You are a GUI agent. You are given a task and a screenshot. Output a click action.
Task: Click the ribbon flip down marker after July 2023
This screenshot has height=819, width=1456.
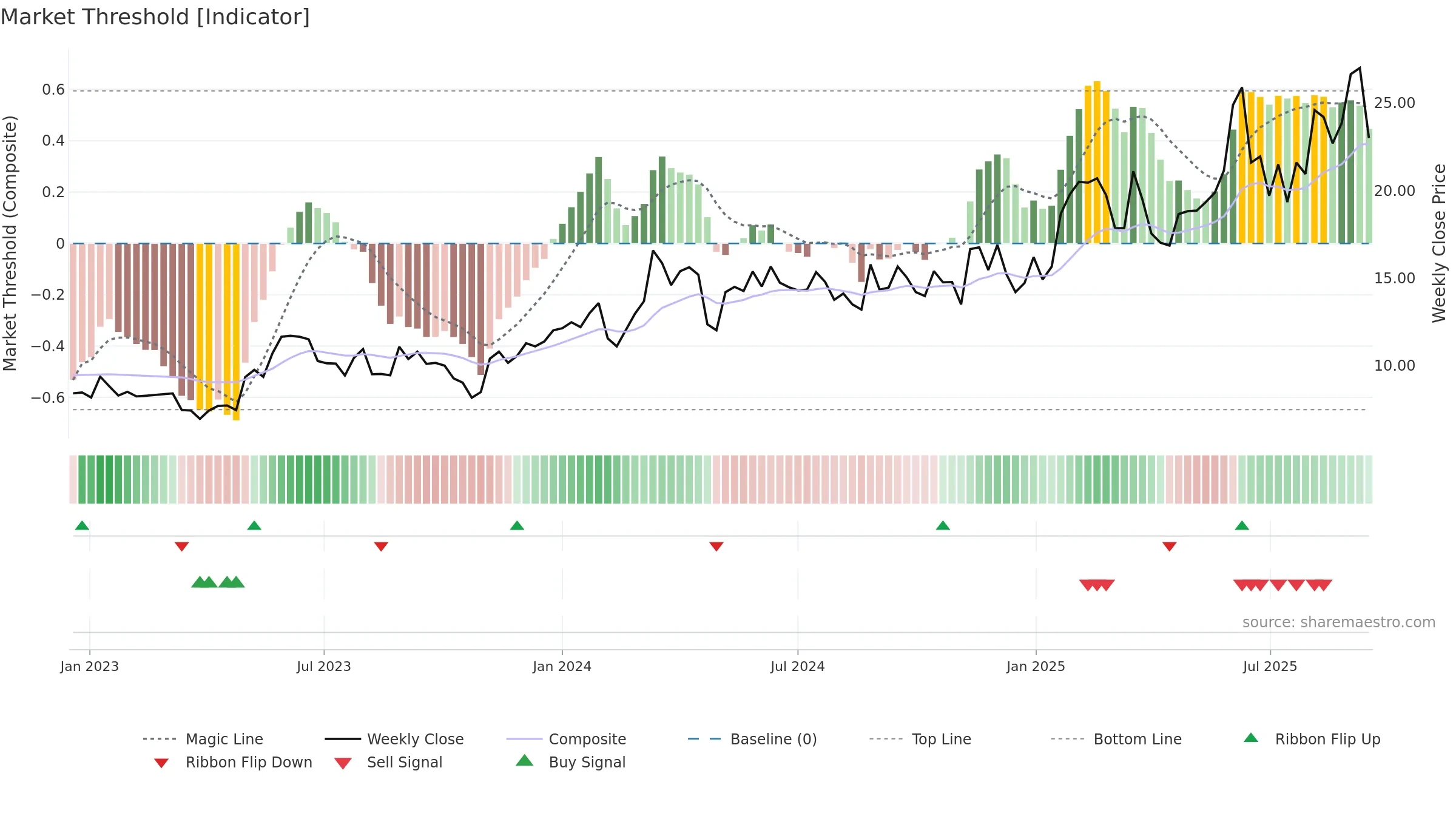click(x=381, y=547)
